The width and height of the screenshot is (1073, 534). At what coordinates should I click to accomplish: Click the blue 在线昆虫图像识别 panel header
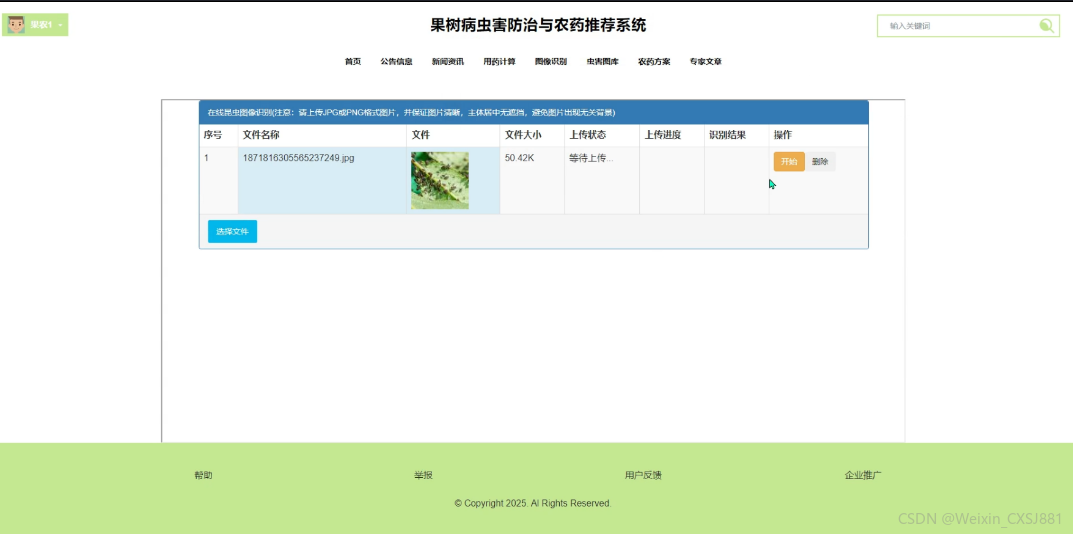click(534, 112)
